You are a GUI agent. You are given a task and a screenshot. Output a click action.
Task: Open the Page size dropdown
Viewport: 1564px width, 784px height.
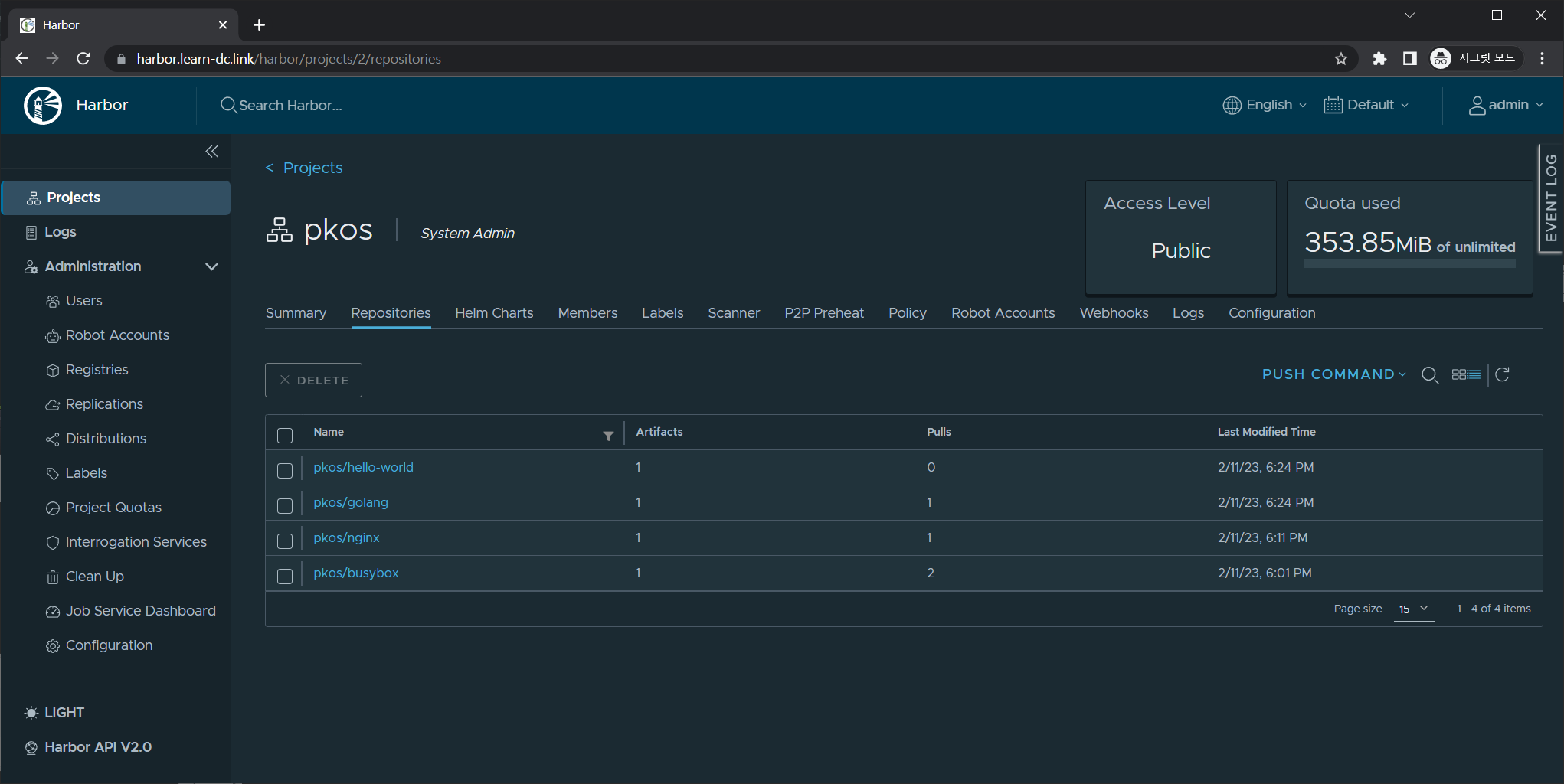1413,609
